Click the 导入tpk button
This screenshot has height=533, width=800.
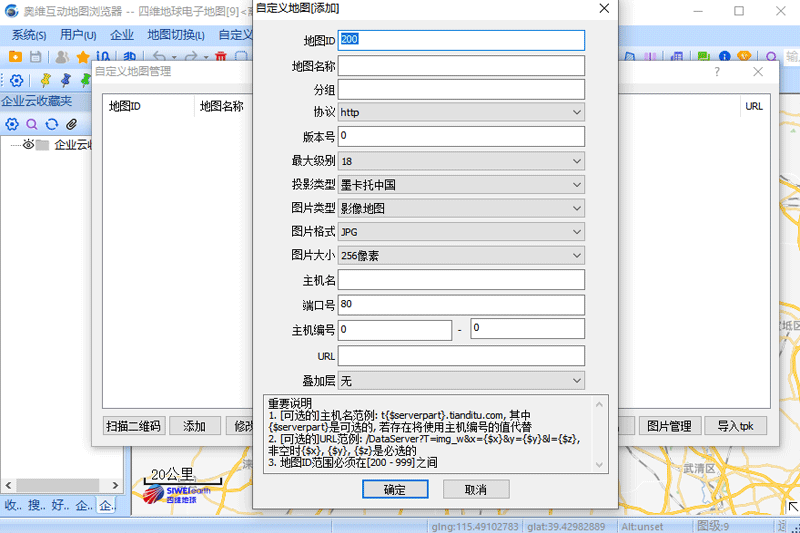coord(735,426)
